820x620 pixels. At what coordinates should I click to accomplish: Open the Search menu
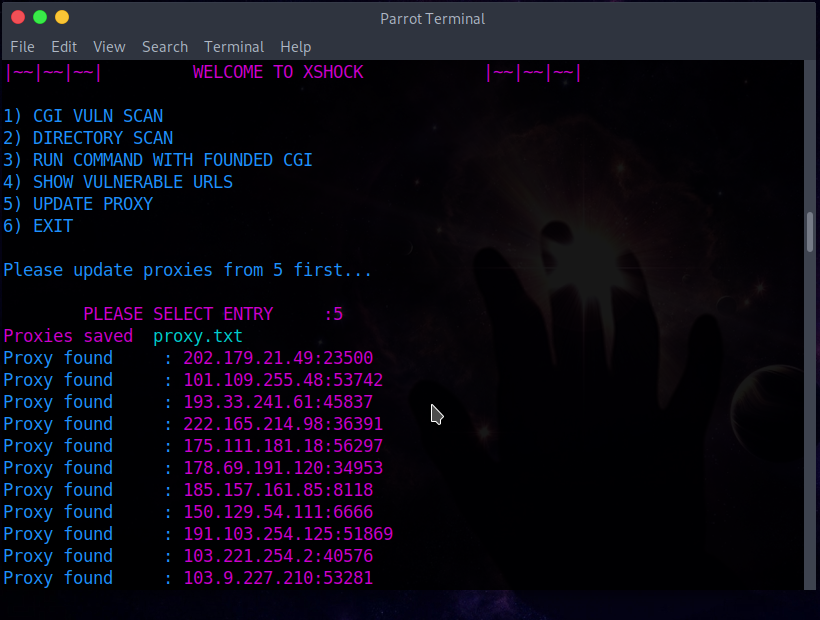pyautogui.click(x=165, y=47)
